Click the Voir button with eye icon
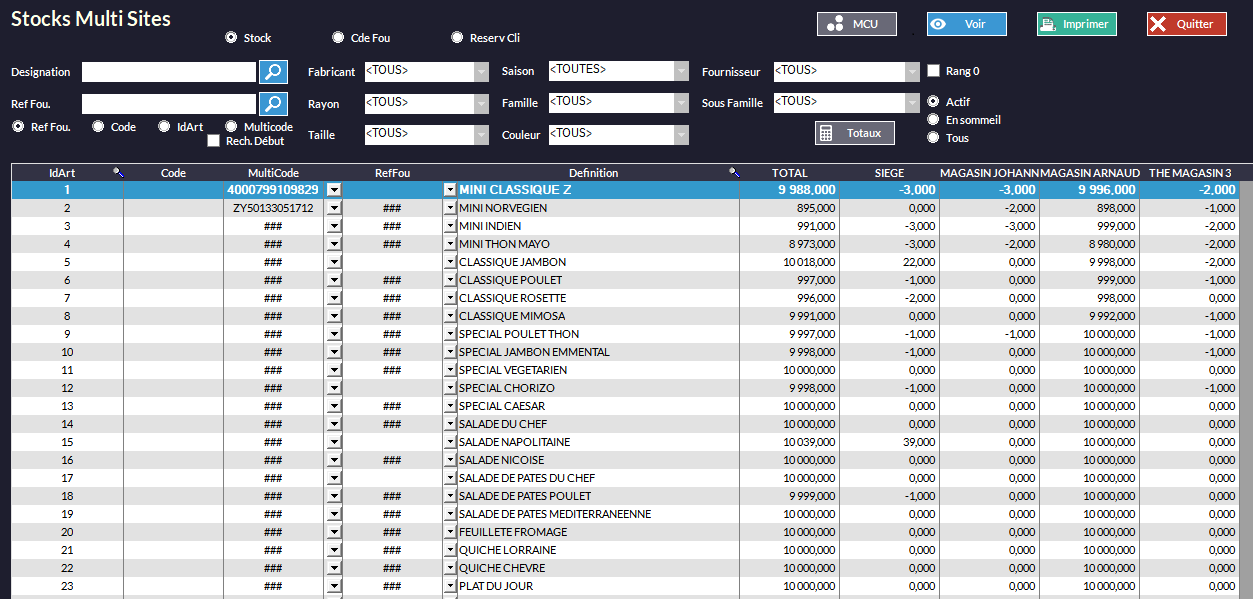1253x599 pixels. (966, 24)
